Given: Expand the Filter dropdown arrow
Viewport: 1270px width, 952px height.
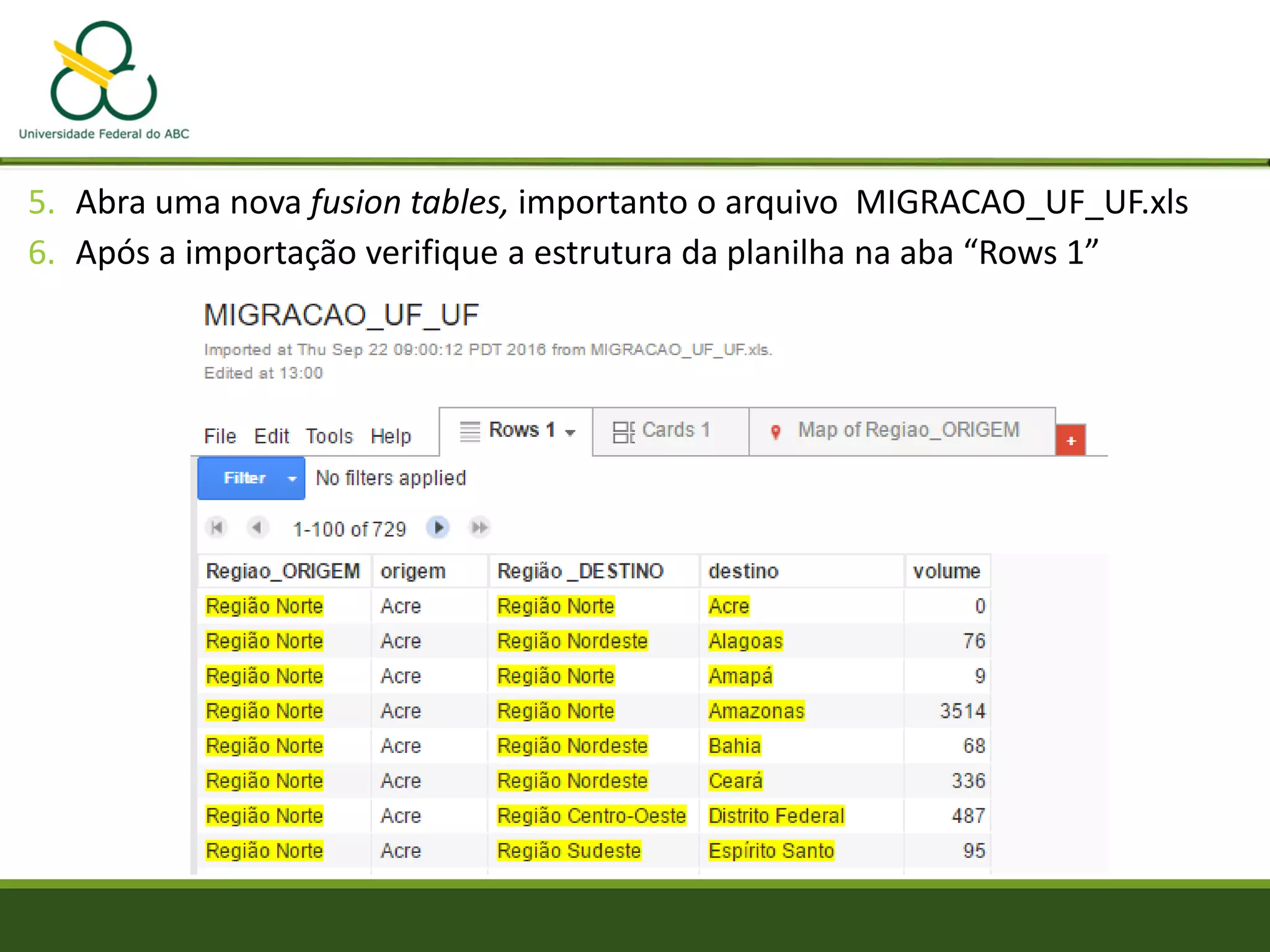Looking at the screenshot, I should [x=292, y=478].
